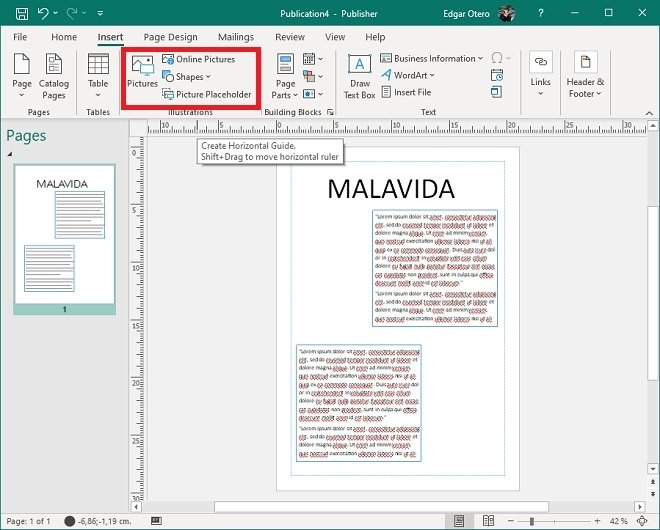Image resolution: width=660 pixels, height=530 pixels.
Task: Go to previous page with double-up arrow
Action: coord(653,482)
